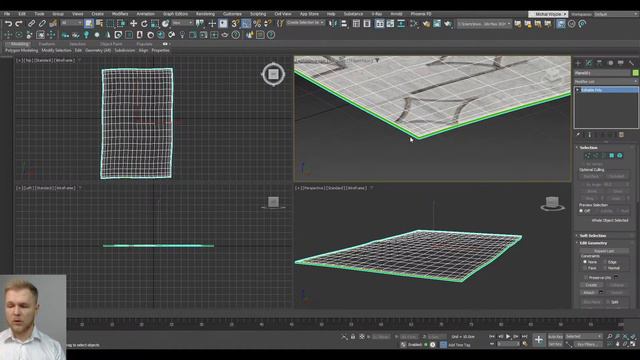This screenshot has width=640, height=360.
Task: Click the Play Animation button
Action: click(508, 337)
